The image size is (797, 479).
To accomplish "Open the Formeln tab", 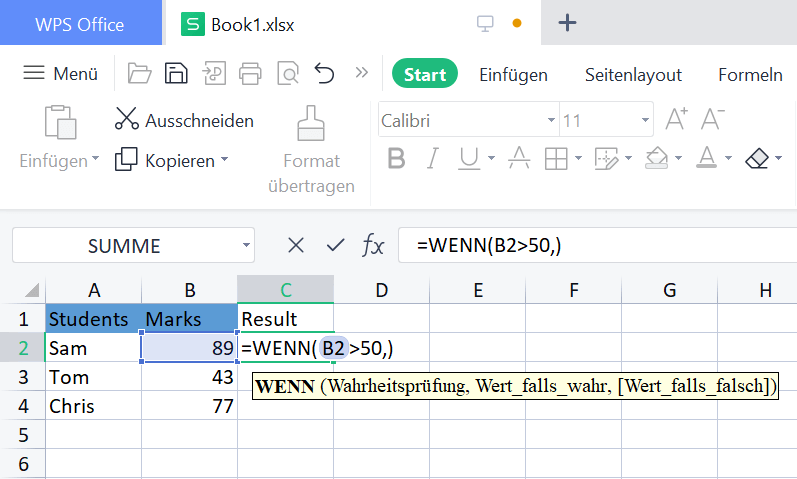I will [x=750, y=75].
